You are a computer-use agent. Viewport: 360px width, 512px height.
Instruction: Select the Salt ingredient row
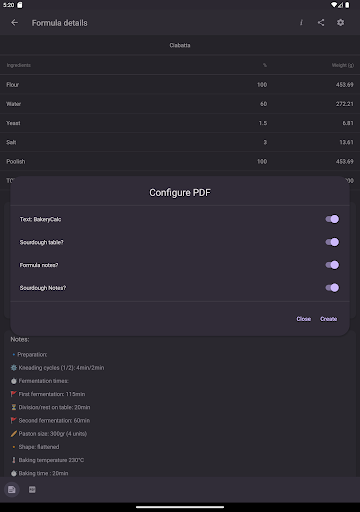(180, 142)
